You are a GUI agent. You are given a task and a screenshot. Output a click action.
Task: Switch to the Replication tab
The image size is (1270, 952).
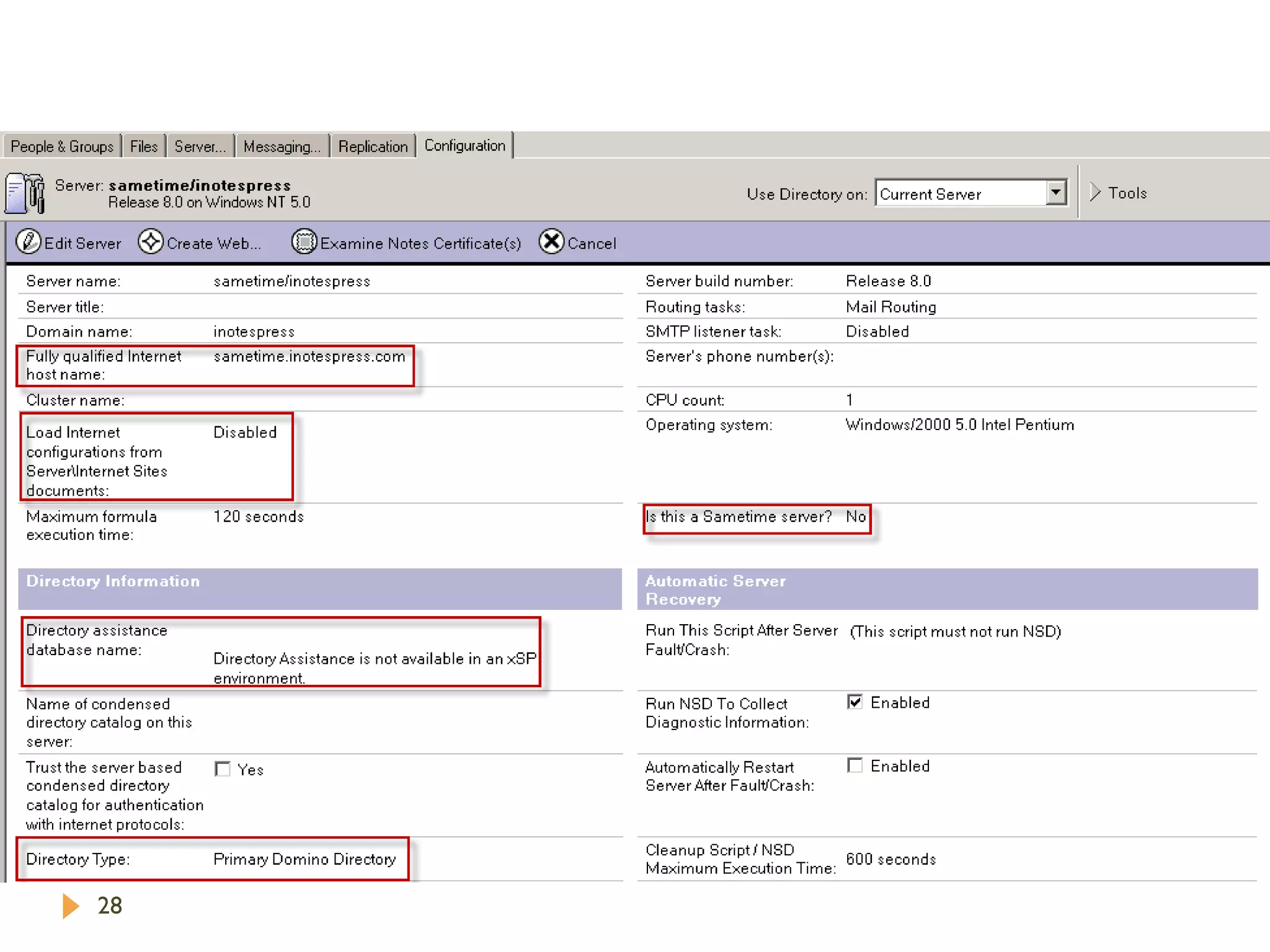coord(373,146)
